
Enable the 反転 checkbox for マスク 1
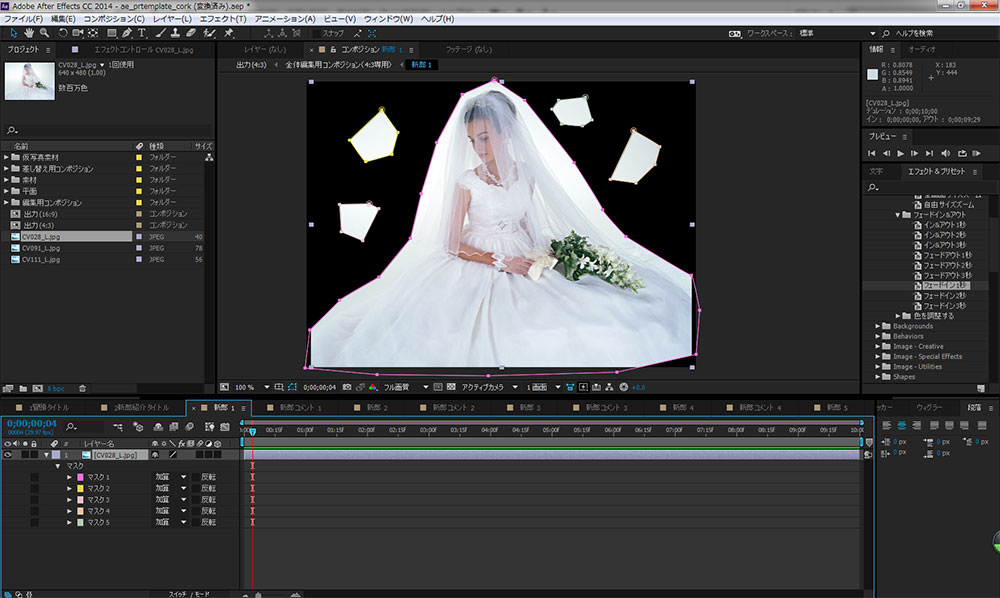click(195, 477)
